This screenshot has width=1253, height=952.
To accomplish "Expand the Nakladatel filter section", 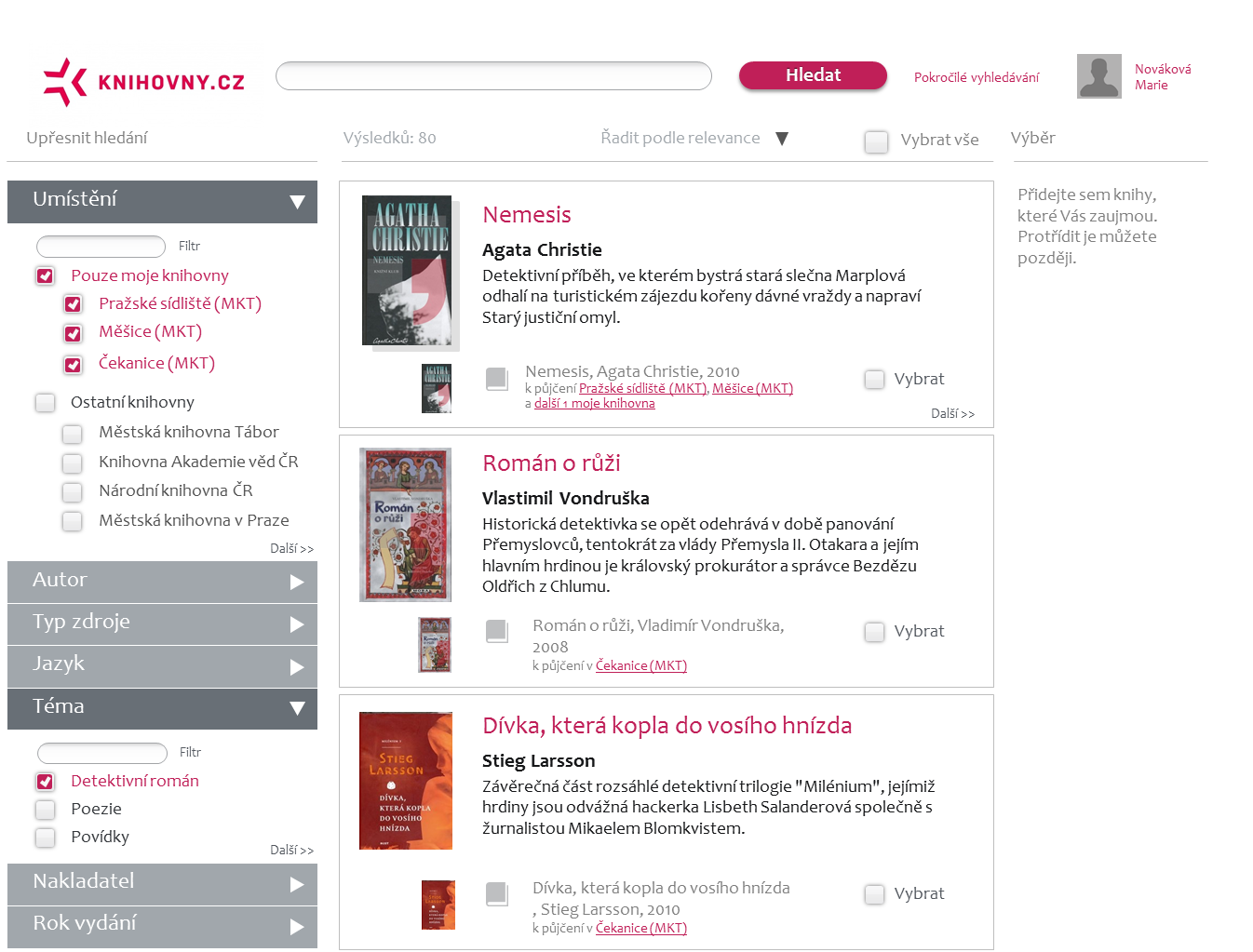I will 162,884.
